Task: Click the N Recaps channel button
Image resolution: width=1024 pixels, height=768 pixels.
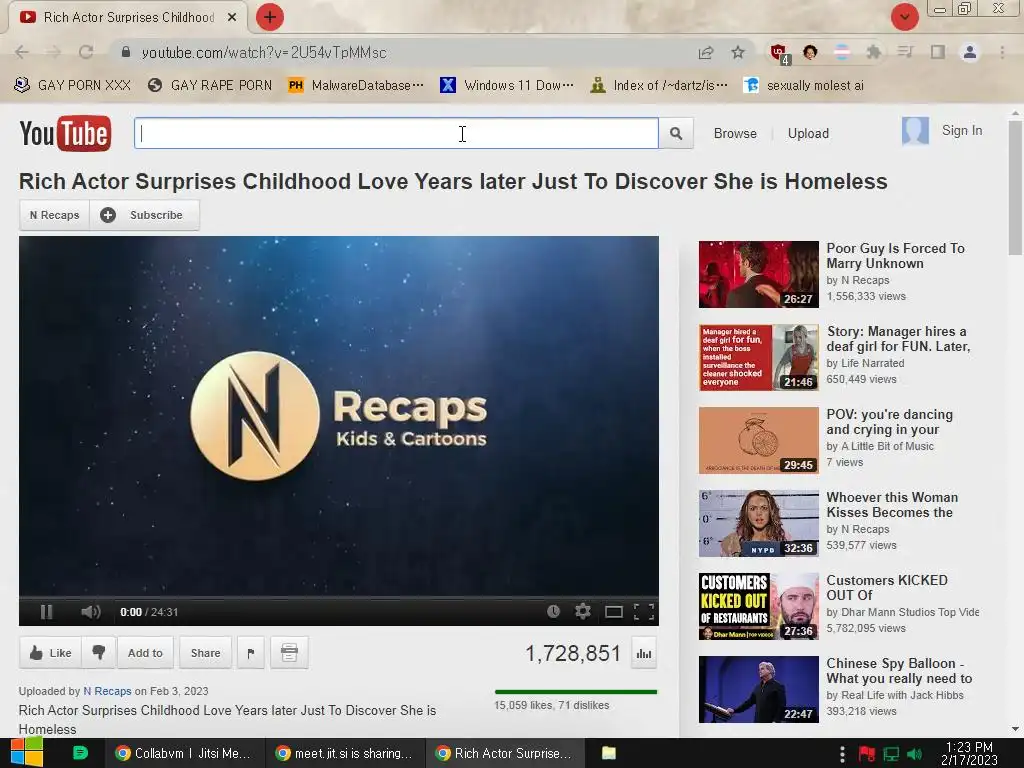Action: pyautogui.click(x=54, y=215)
